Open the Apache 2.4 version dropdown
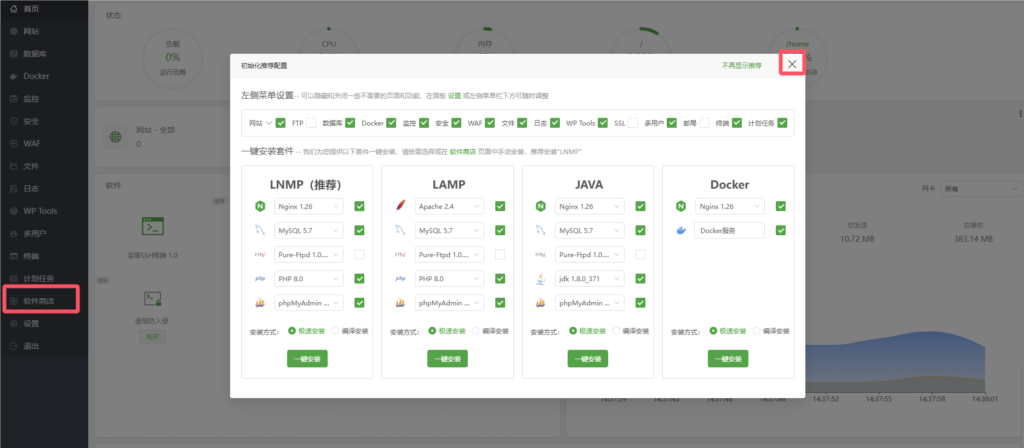Viewport: 1024px width, 448px height. pos(449,206)
